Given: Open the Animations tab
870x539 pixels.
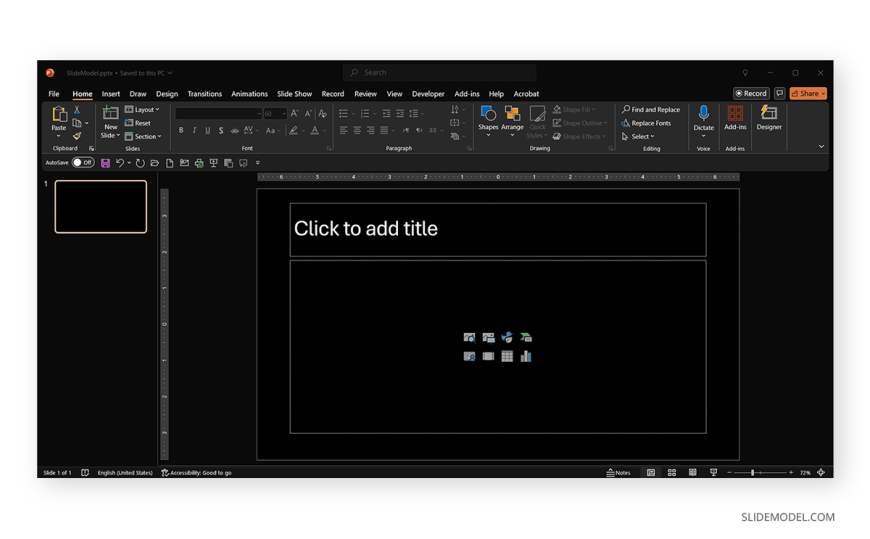Looking at the screenshot, I should (x=249, y=94).
